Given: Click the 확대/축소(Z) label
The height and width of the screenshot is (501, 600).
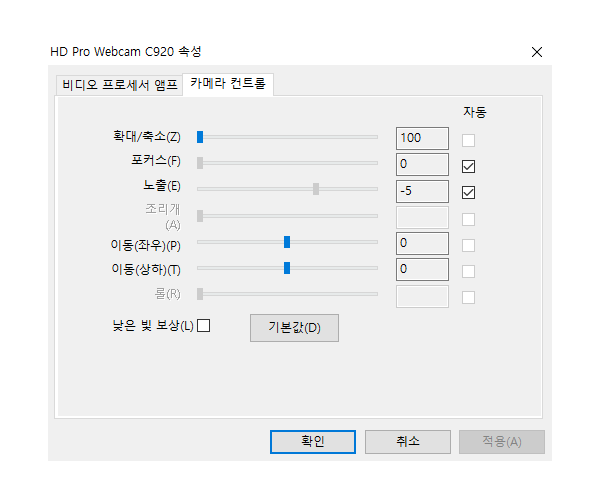Looking at the screenshot, I should [147, 136].
